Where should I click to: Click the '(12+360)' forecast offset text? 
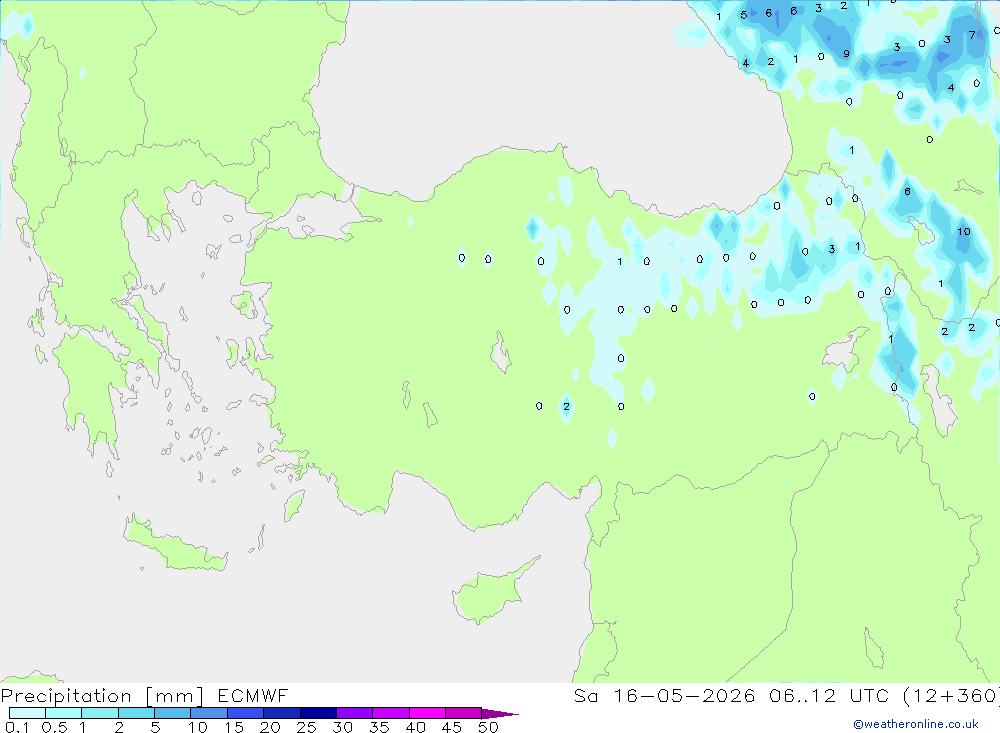tap(951, 695)
